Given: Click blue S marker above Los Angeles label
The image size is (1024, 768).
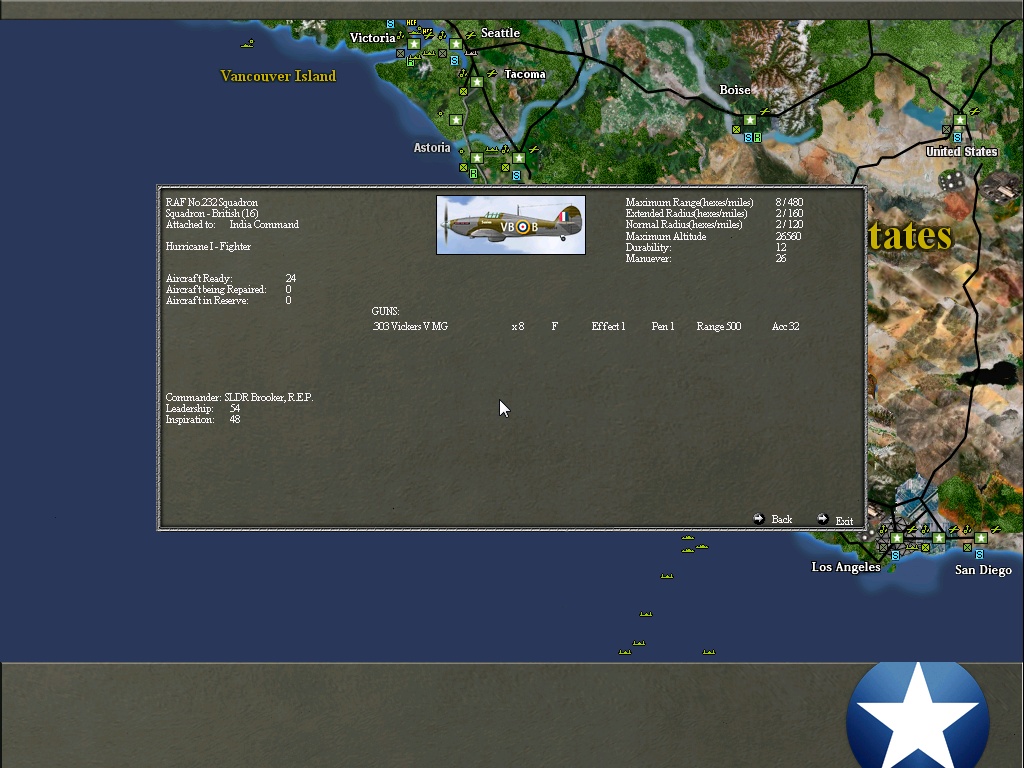Looking at the screenshot, I should (895, 555).
